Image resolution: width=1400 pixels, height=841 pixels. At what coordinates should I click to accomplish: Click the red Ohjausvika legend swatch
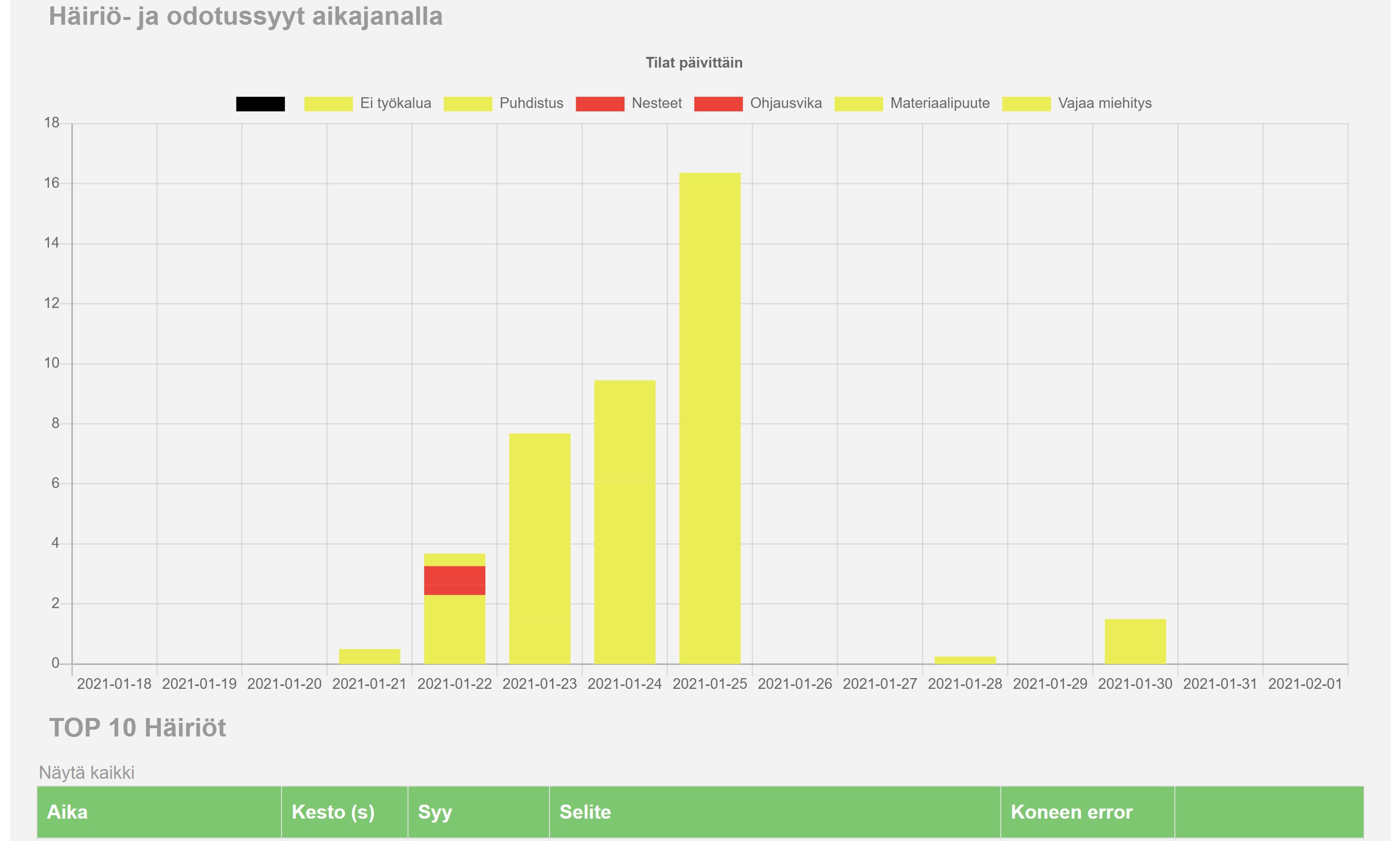718,104
